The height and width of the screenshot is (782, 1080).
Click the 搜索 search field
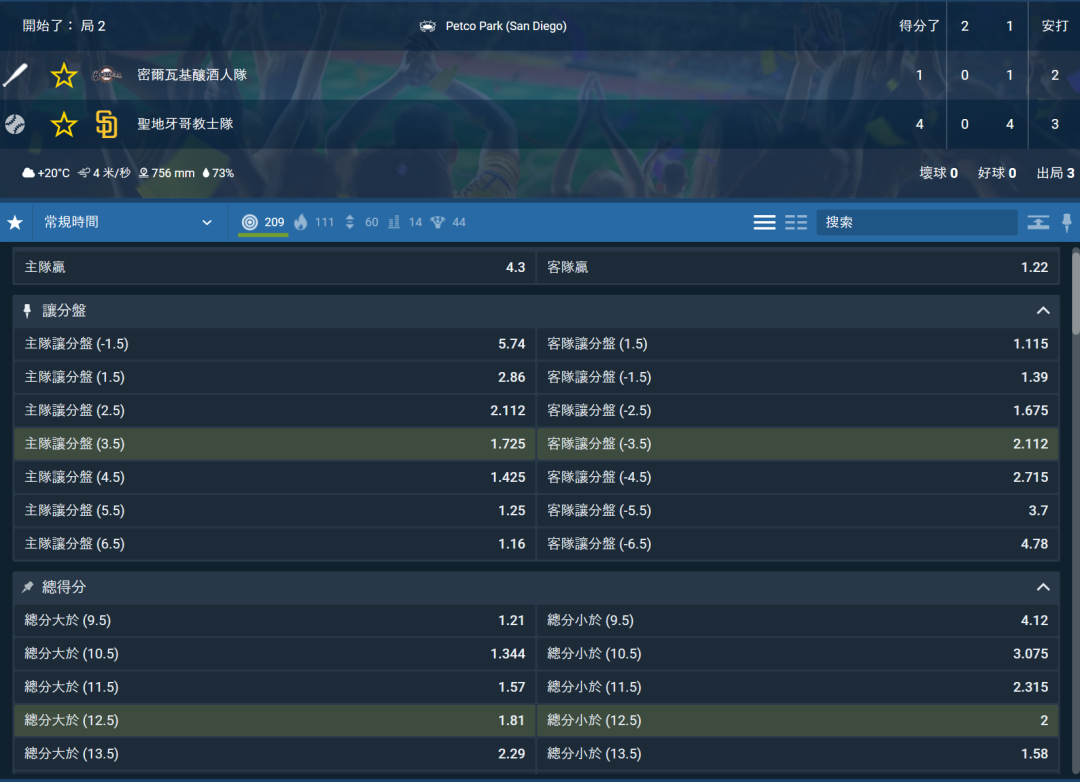point(915,222)
